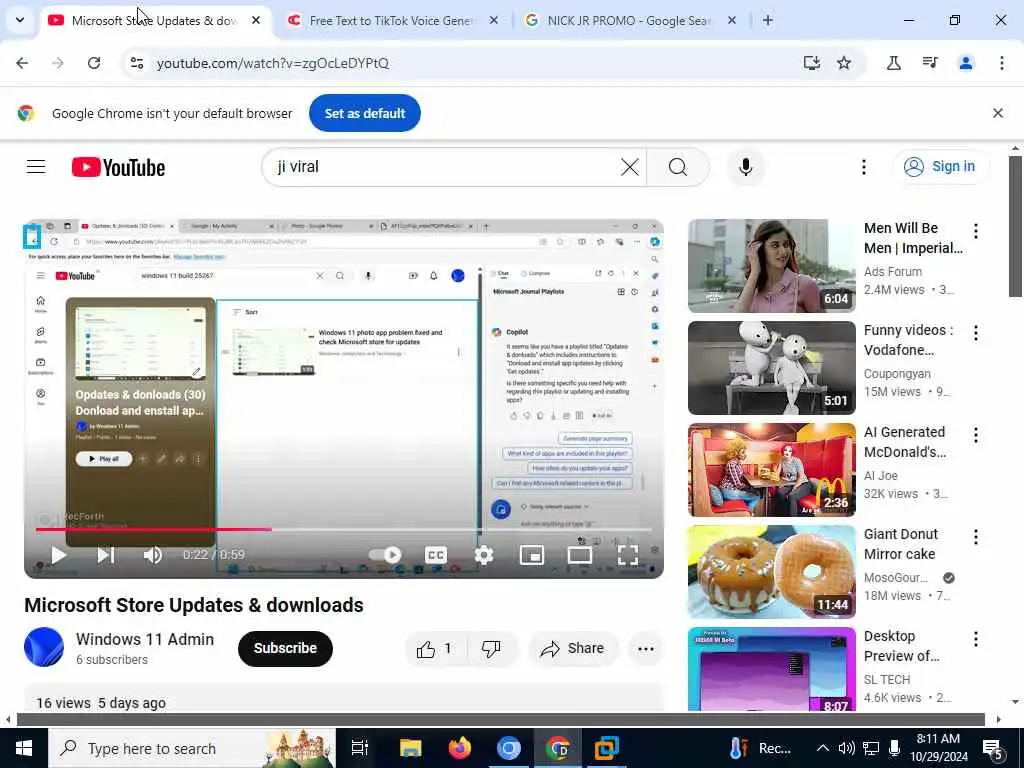Switch to the Free Text to TikTok Voice tab
This screenshot has height=768, width=1024.
point(392,20)
